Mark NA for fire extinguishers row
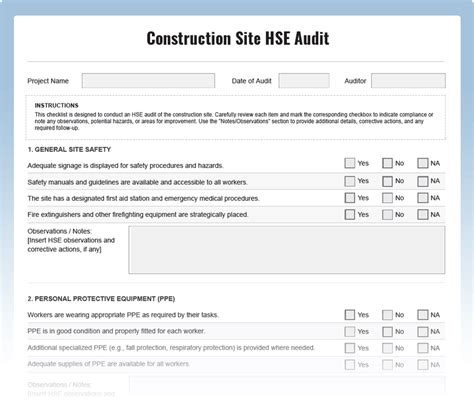Screen dimensions: 474x405 (x=422, y=214)
